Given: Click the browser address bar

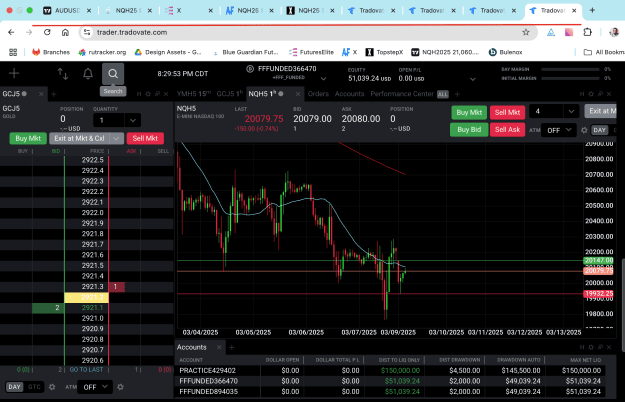Looking at the screenshot, I should pos(307,32).
